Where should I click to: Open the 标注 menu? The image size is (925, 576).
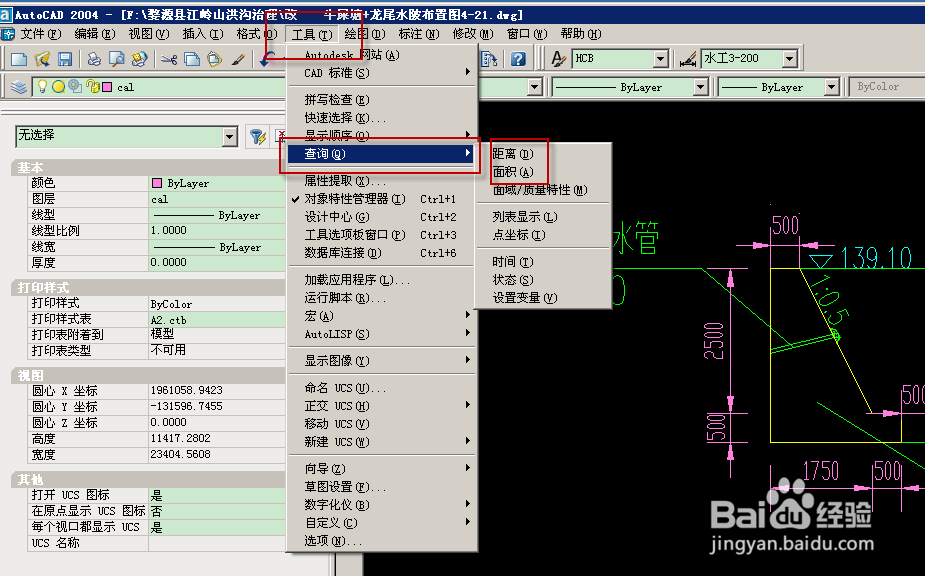pyautogui.click(x=419, y=34)
